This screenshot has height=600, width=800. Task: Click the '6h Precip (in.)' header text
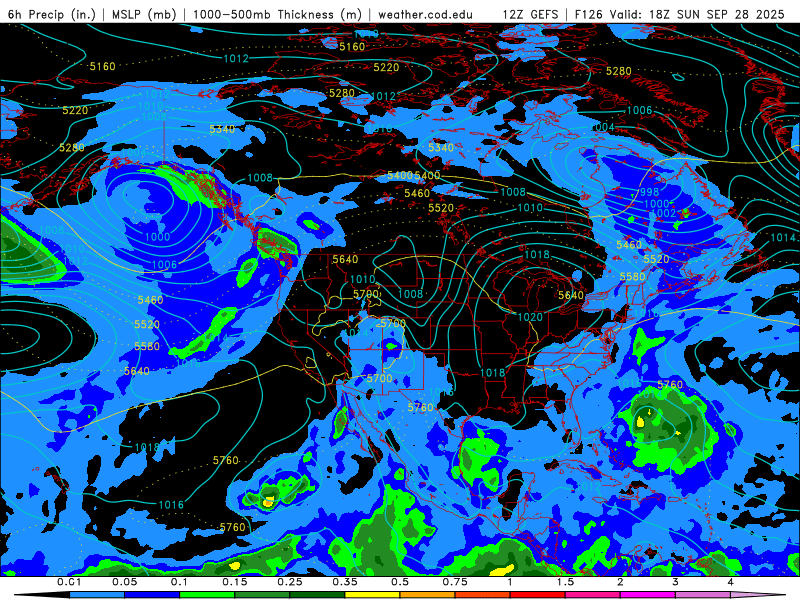tap(52, 14)
